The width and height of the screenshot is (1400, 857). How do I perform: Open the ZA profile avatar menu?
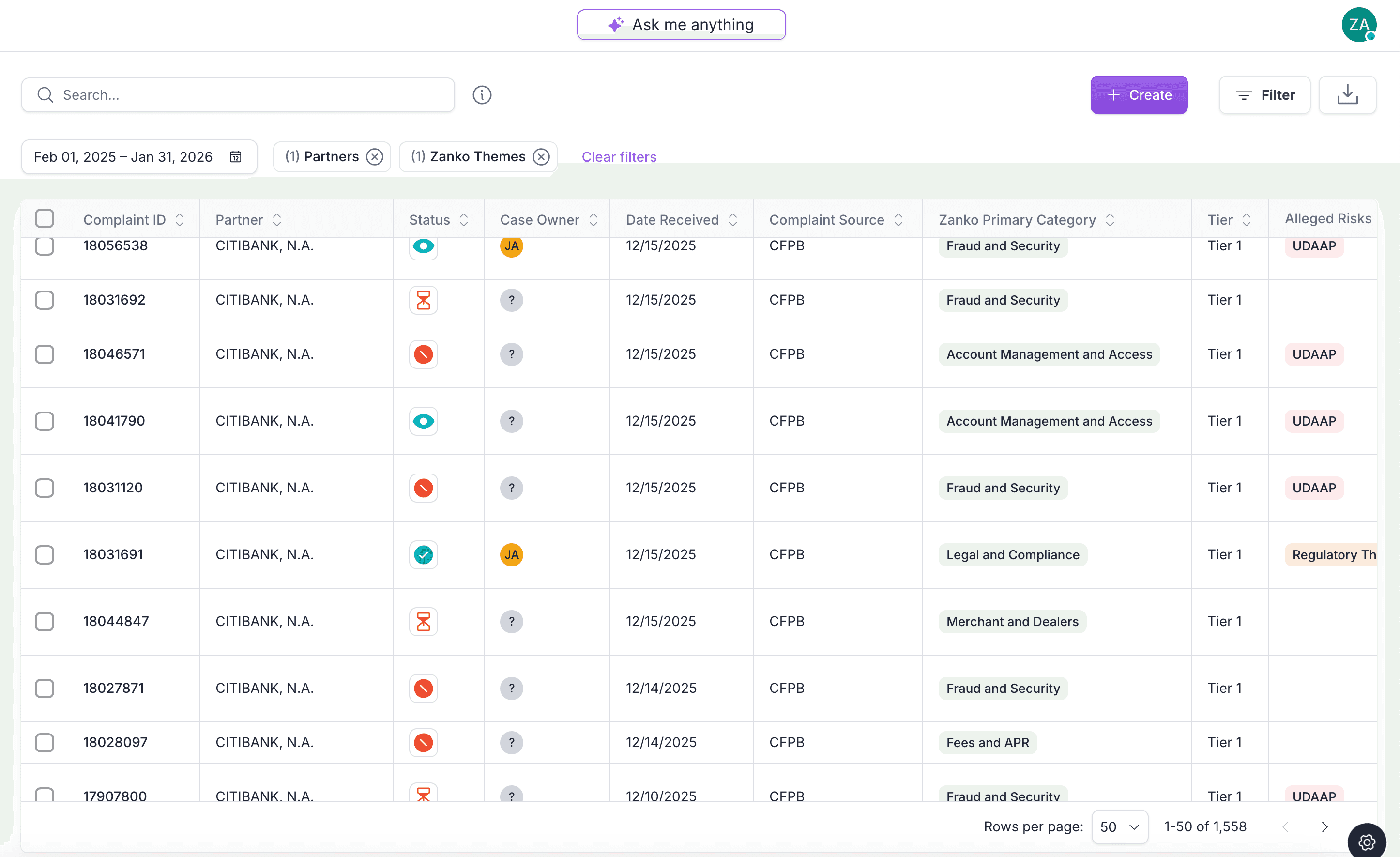point(1359,24)
